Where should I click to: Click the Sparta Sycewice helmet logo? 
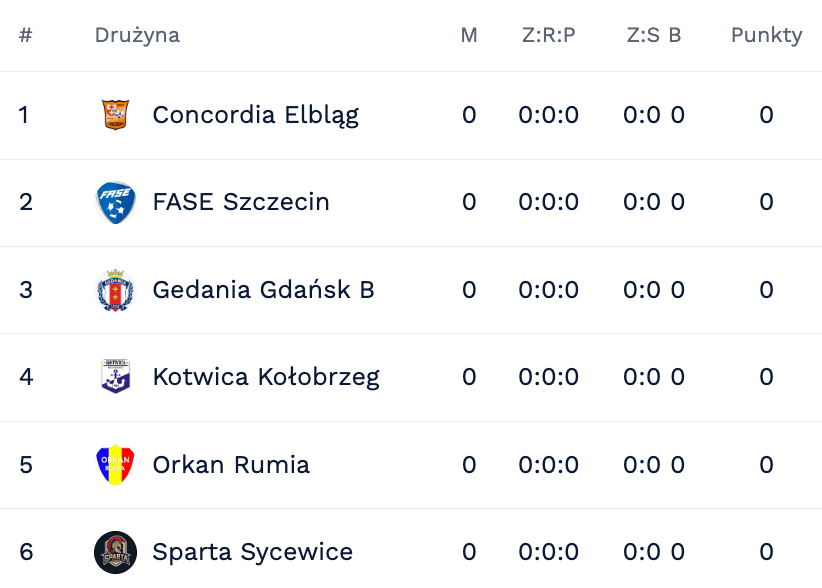point(115,552)
